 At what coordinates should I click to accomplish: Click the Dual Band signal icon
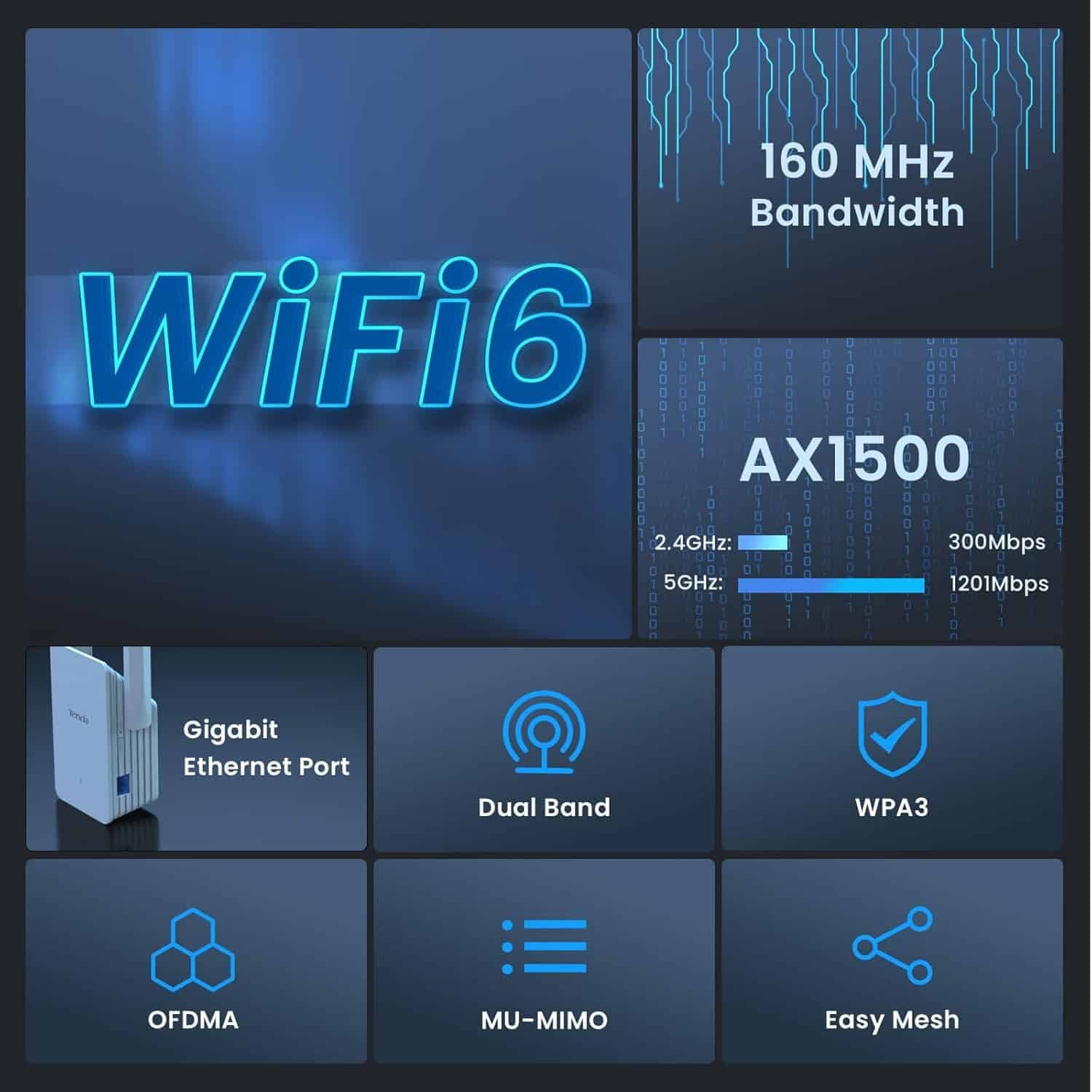click(x=544, y=732)
